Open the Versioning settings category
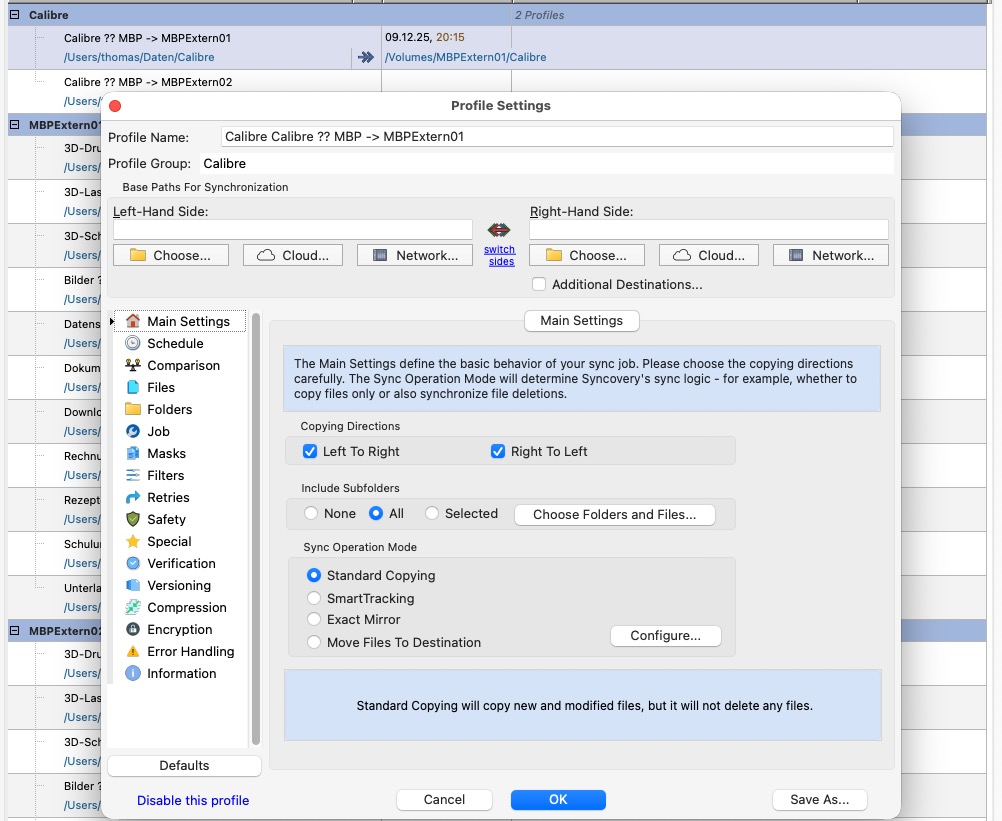Screen dimensions: 1002x821 pyautogui.click(x=178, y=585)
